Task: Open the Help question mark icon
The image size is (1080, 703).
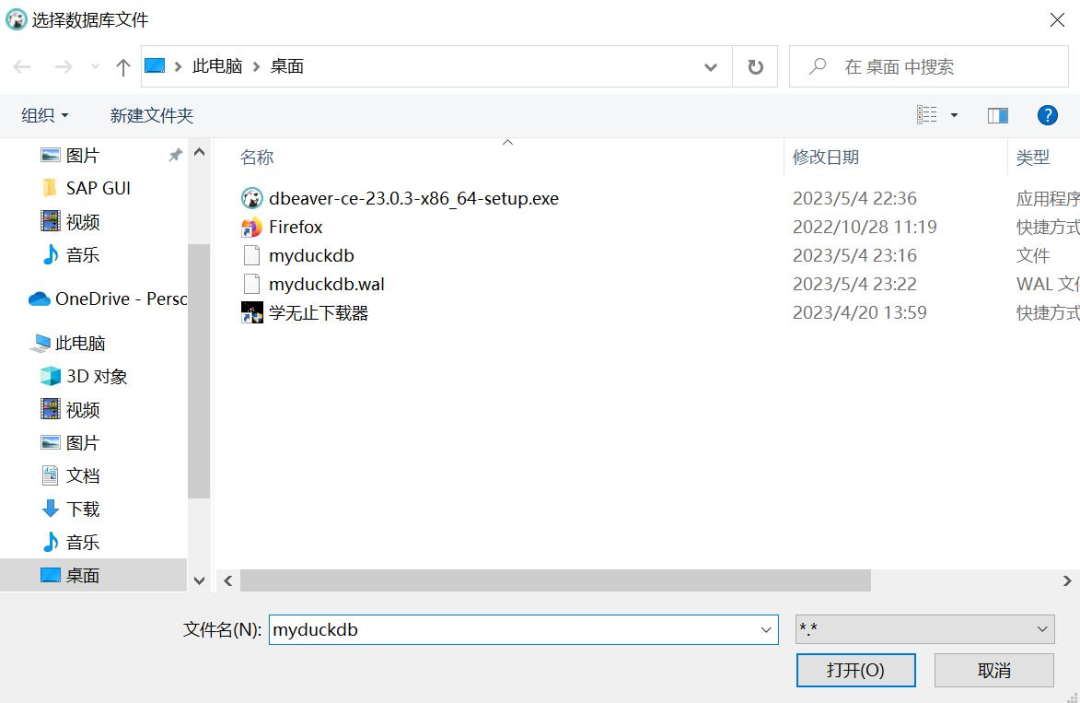Action: click(1046, 114)
